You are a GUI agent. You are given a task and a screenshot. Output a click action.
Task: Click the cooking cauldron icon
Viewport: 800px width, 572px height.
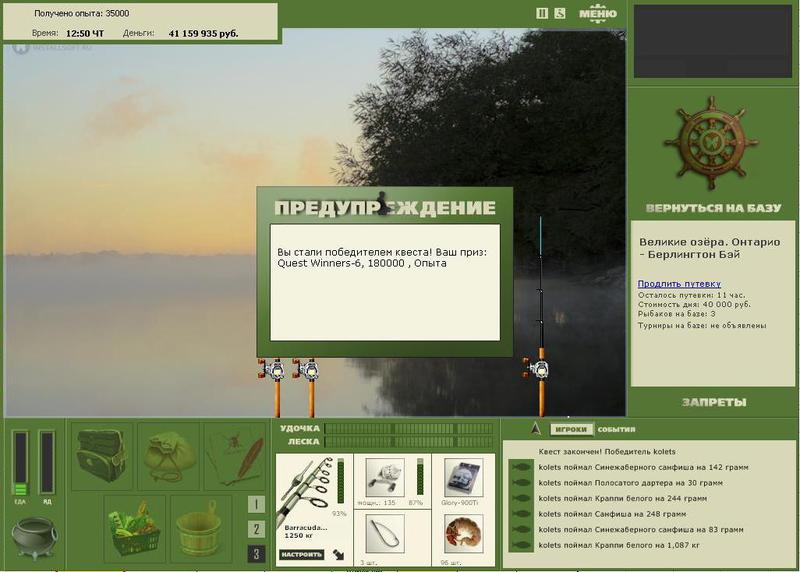pos(34,537)
